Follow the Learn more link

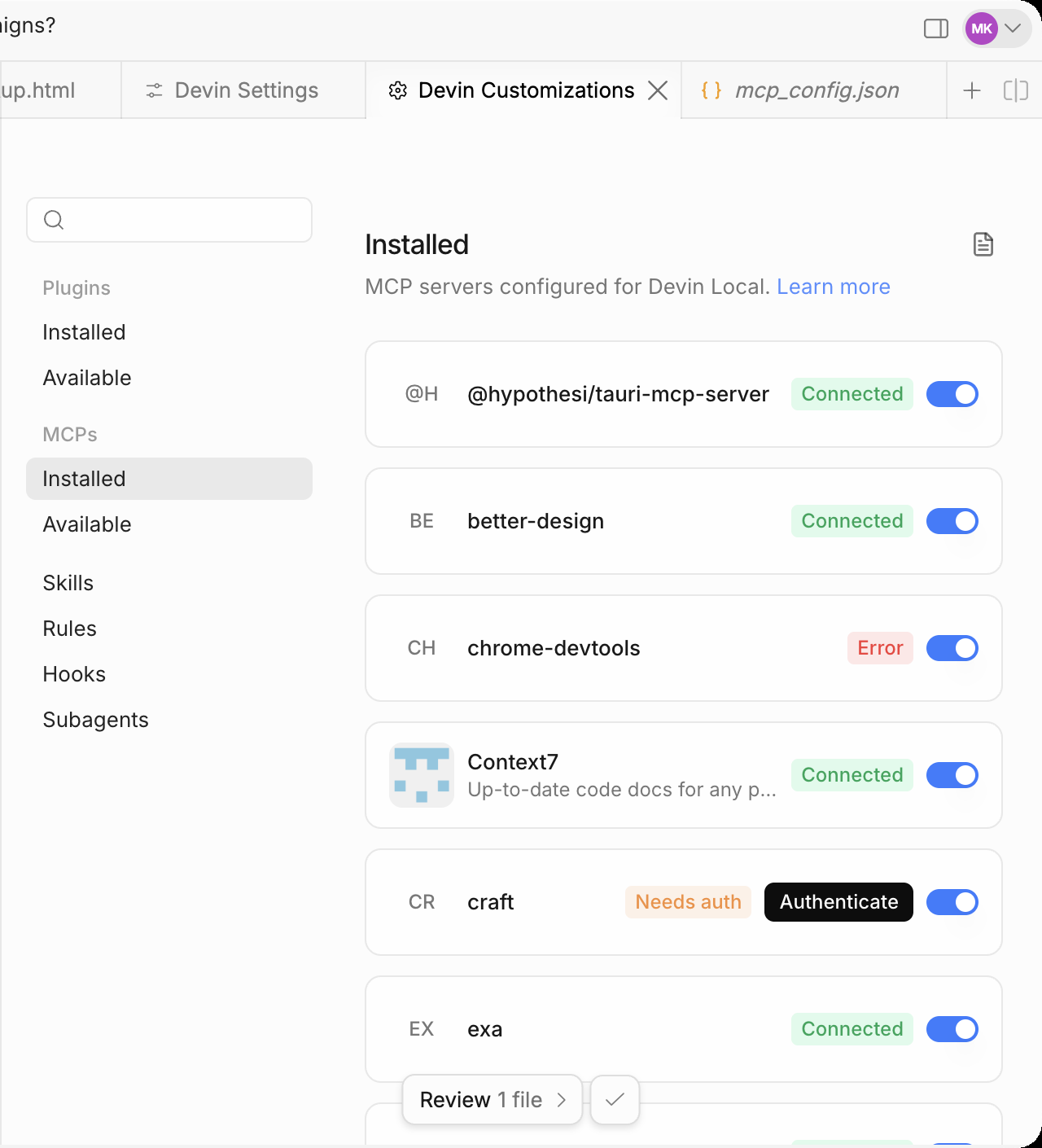point(834,287)
